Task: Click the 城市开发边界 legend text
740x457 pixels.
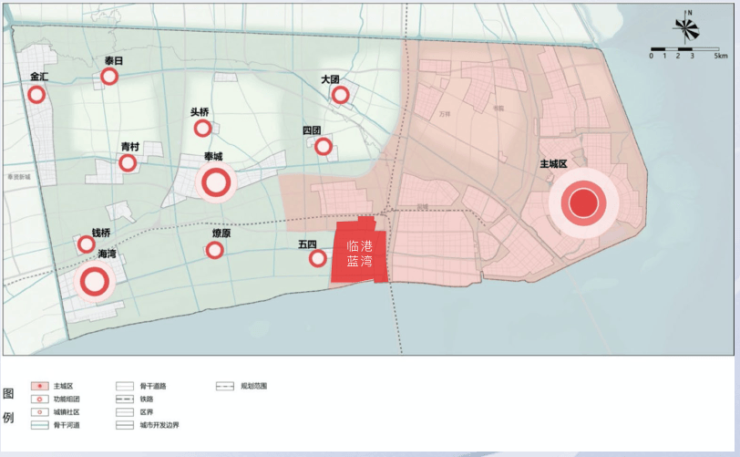Action: coord(159,425)
